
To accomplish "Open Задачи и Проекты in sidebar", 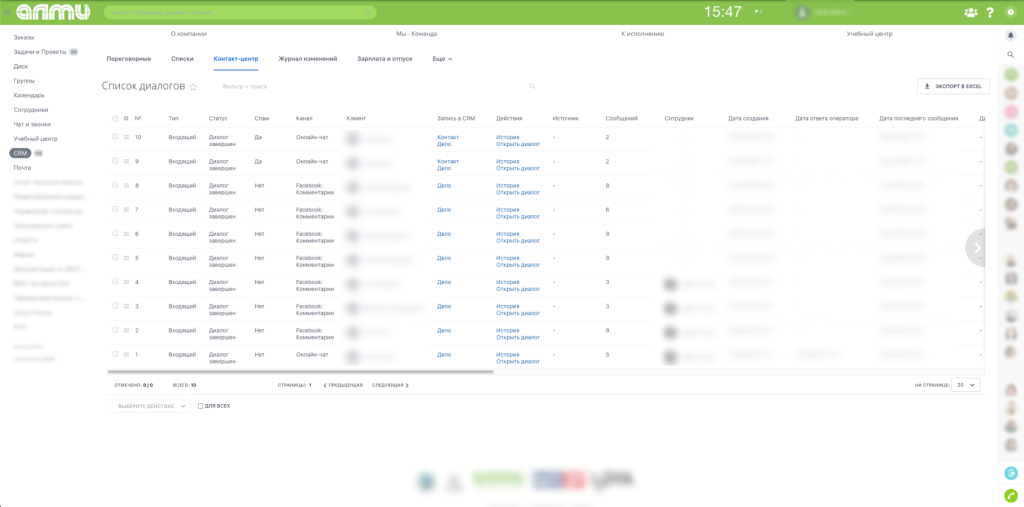I will 40,52.
